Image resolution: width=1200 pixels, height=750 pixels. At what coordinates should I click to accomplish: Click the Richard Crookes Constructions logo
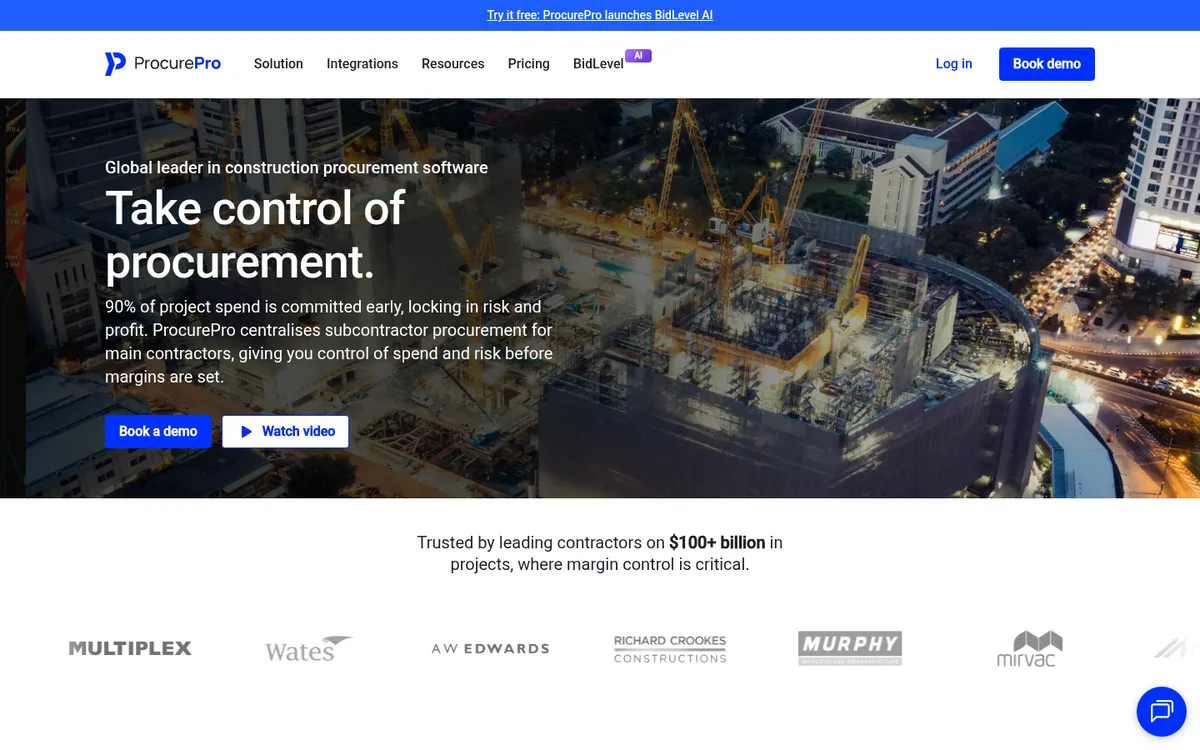click(x=670, y=648)
